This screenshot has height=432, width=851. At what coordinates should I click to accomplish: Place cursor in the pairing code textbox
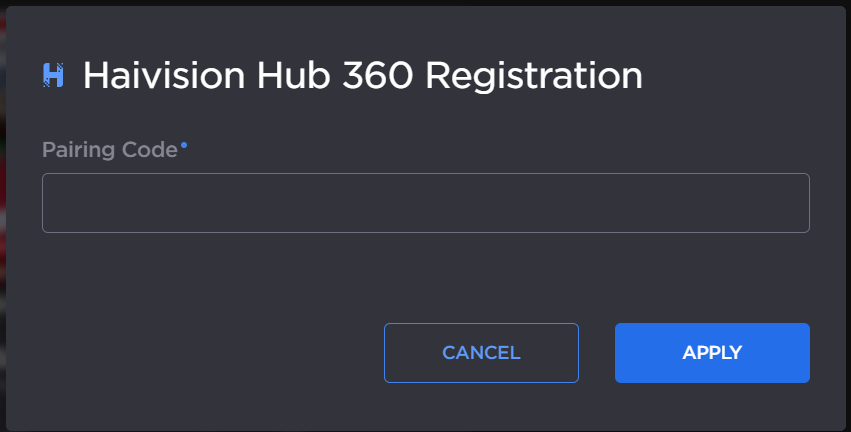pyautogui.click(x=425, y=203)
